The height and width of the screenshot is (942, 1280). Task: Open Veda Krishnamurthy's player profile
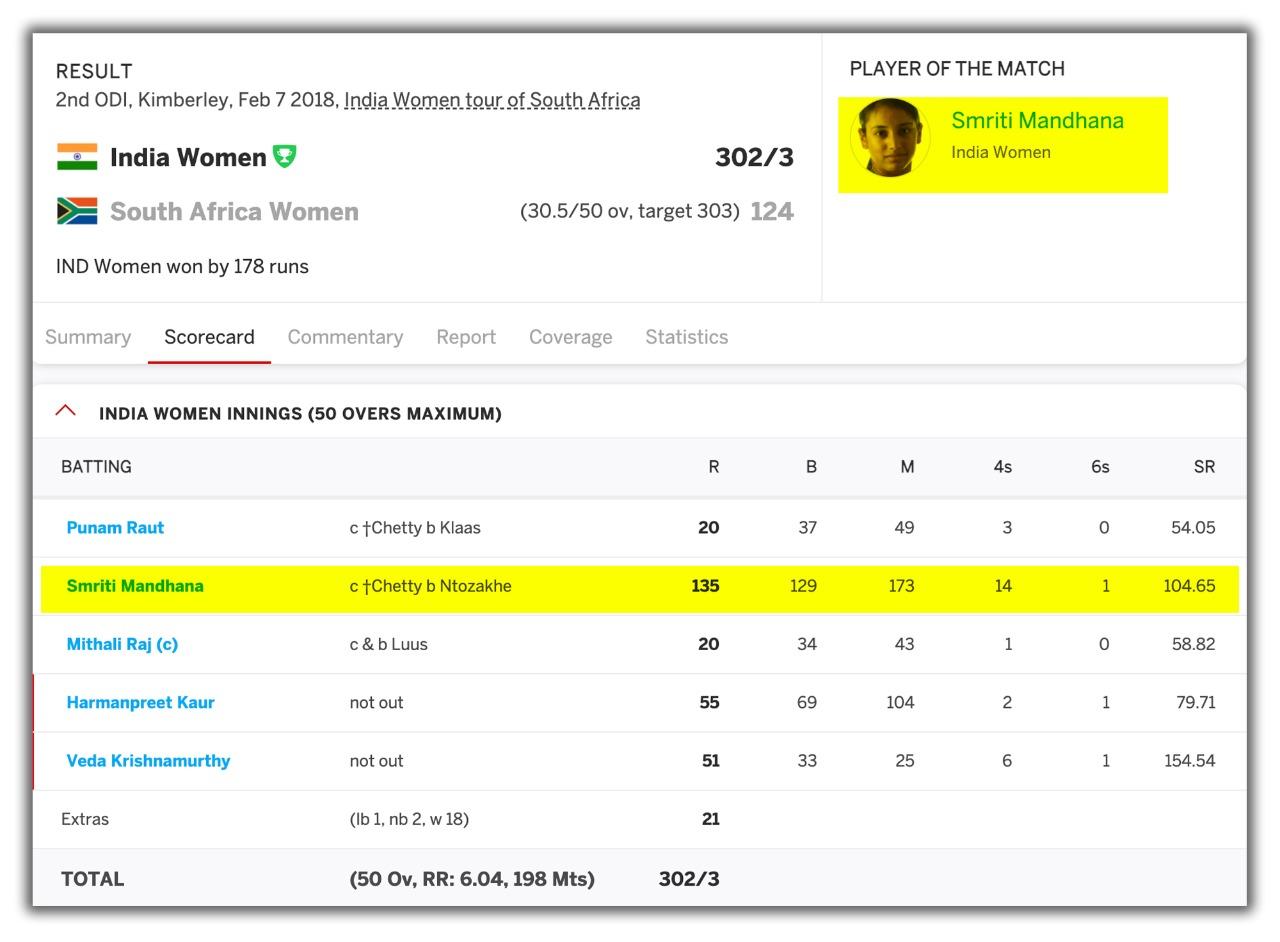[147, 760]
